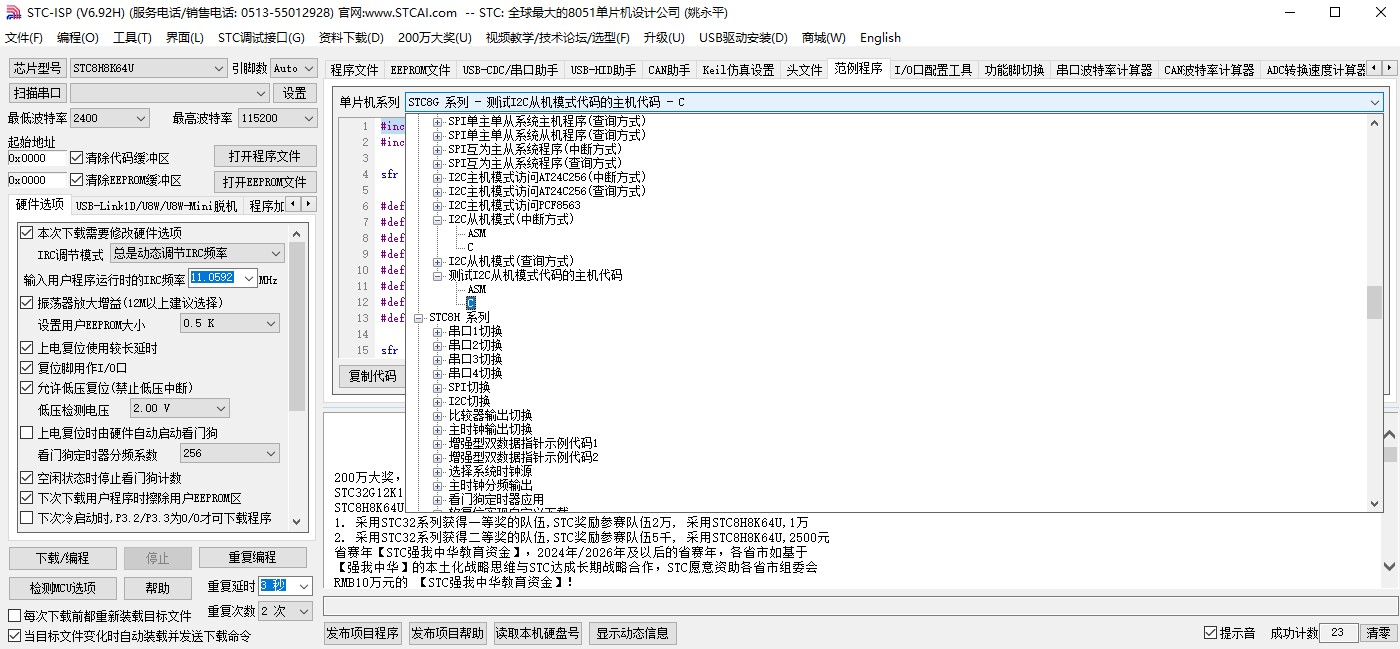Screen dimensions: 1400x649
Task: Select 选择系统时钟源 tree item
Action: (490, 471)
